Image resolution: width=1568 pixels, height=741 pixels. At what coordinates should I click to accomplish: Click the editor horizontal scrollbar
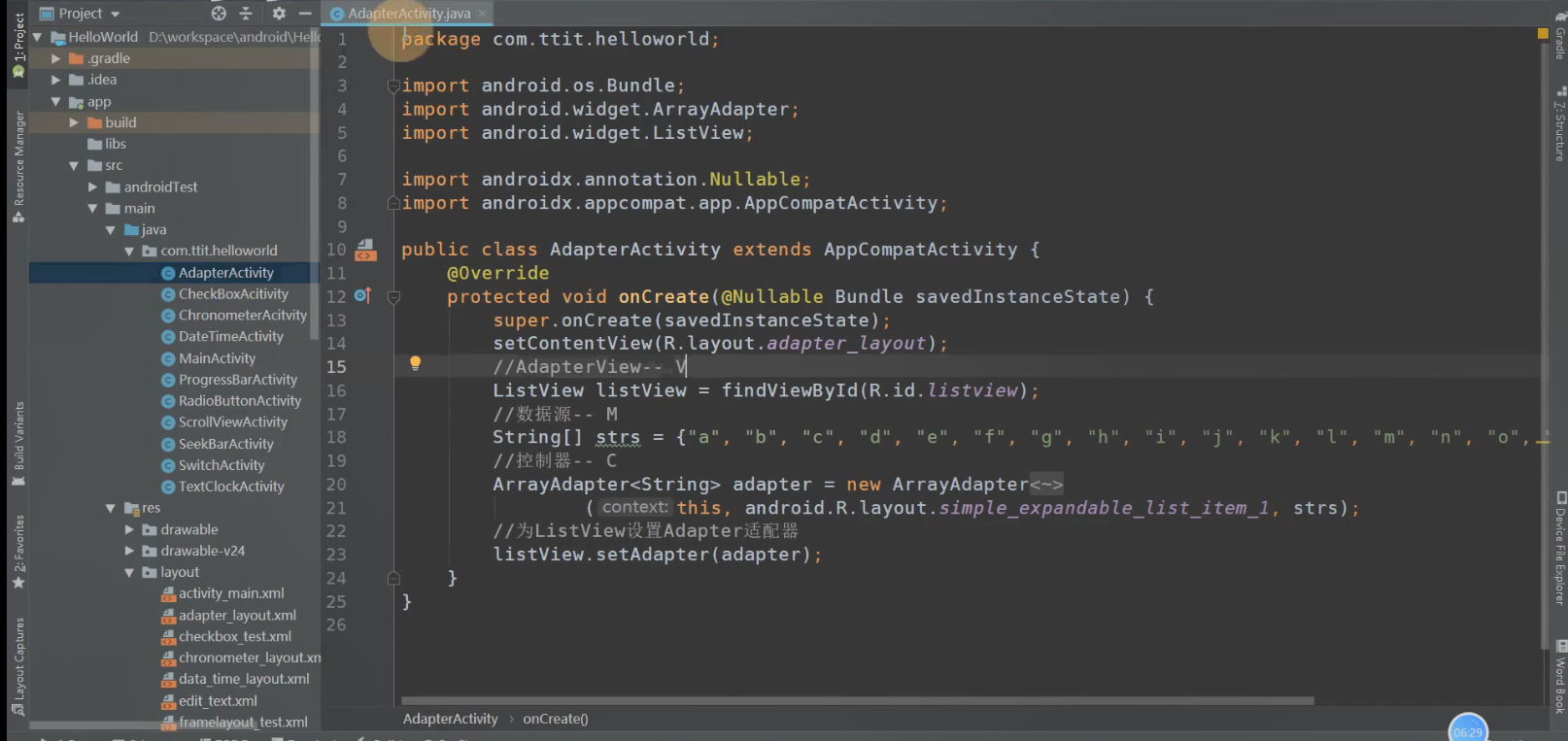857,700
